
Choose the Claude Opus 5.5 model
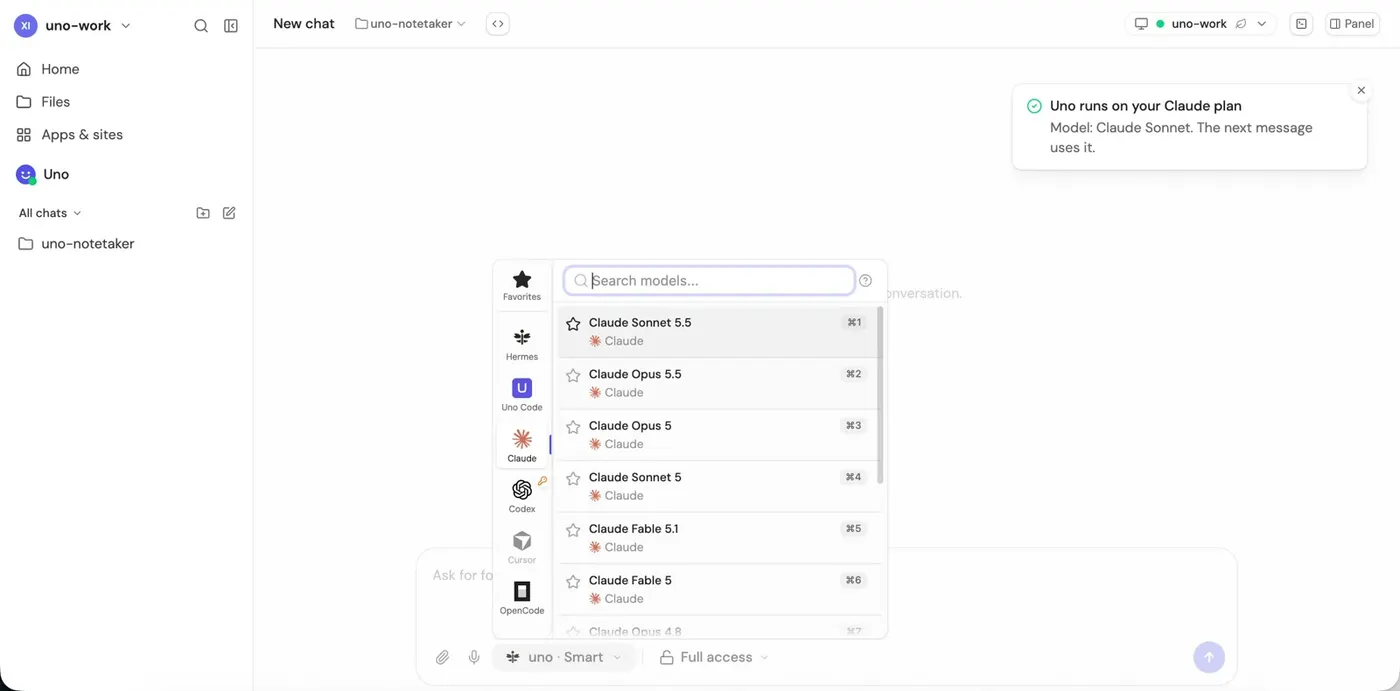tap(718, 383)
